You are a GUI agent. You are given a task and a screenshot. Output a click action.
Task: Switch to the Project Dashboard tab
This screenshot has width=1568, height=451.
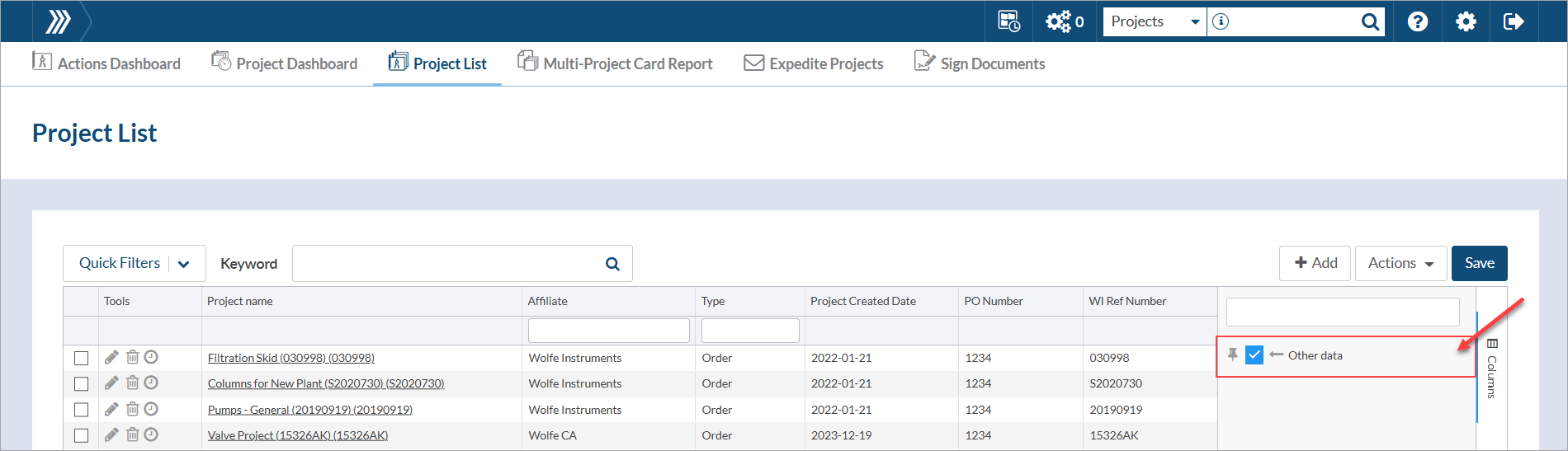coord(285,63)
